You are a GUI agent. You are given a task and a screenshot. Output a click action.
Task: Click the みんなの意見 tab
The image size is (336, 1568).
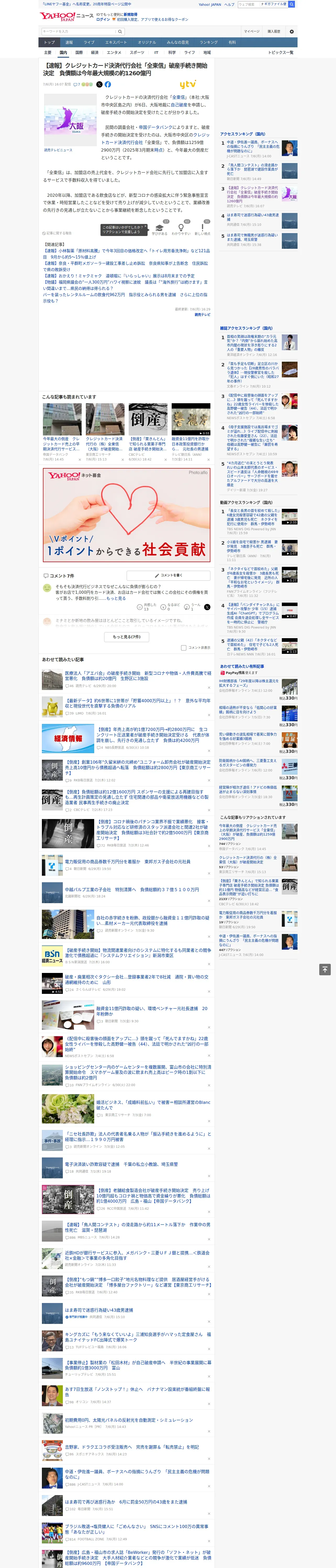[x=177, y=43]
